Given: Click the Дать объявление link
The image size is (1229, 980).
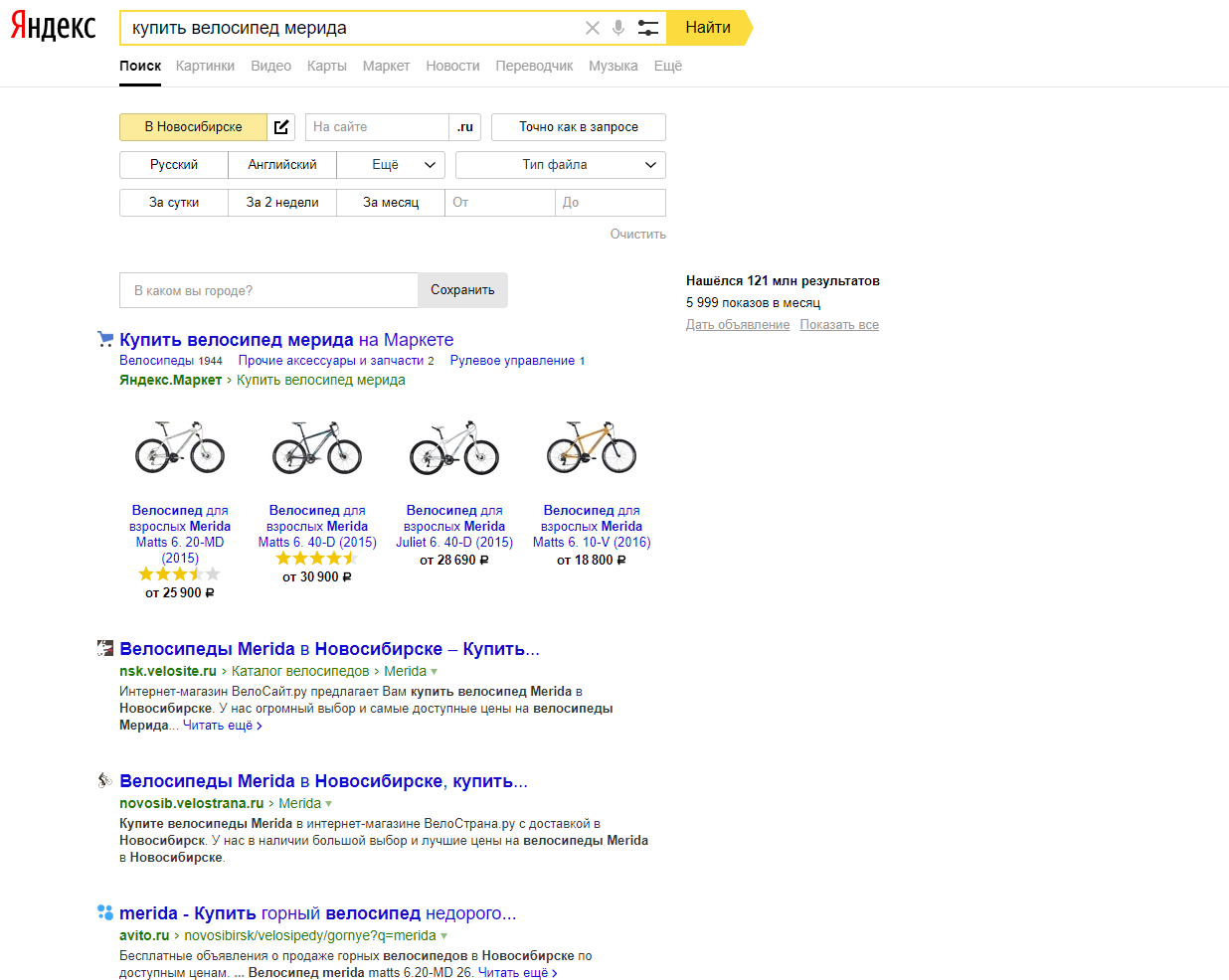Looking at the screenshot, I should 738,325.
